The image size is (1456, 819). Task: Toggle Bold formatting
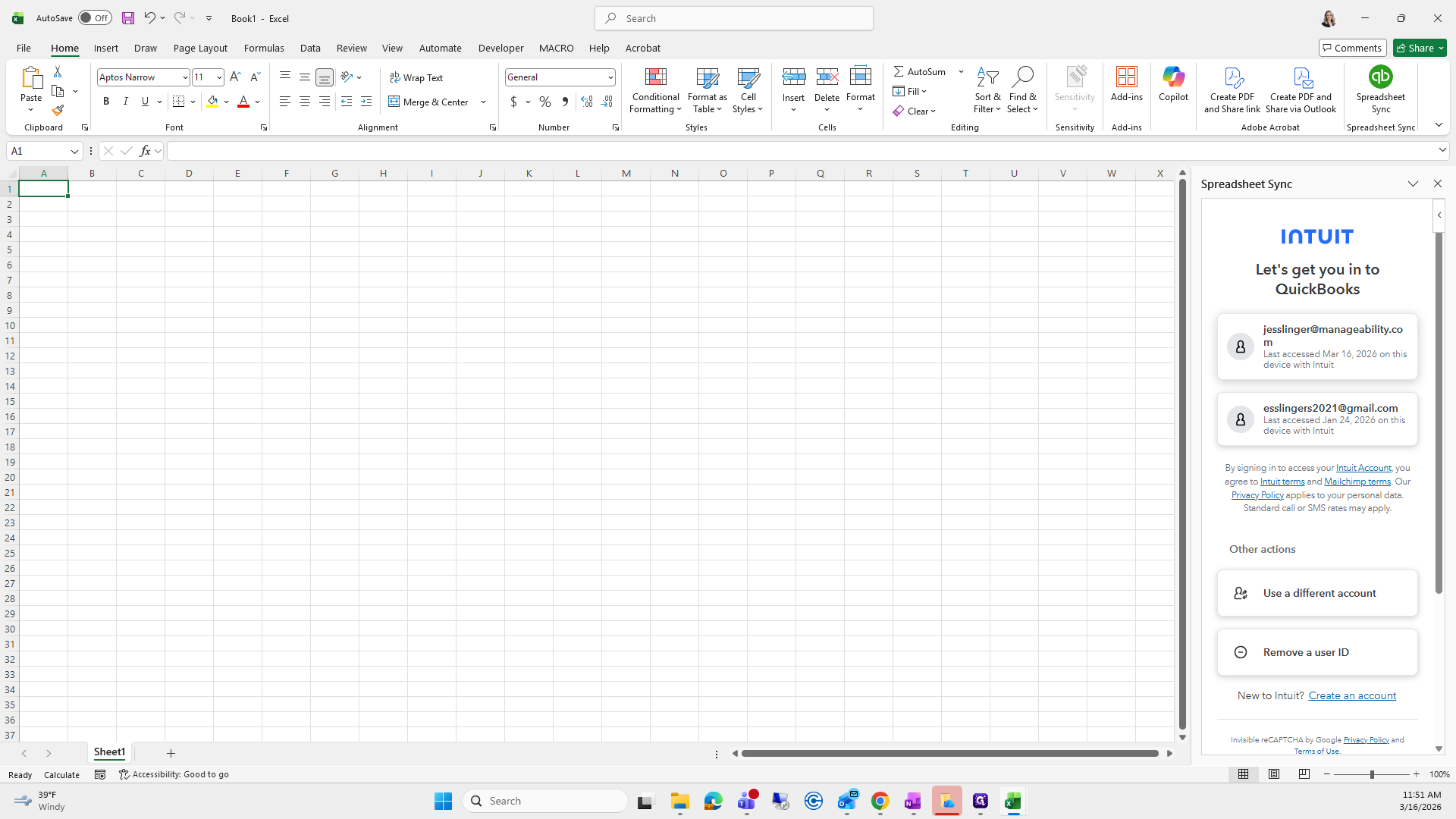click(106, 102)
